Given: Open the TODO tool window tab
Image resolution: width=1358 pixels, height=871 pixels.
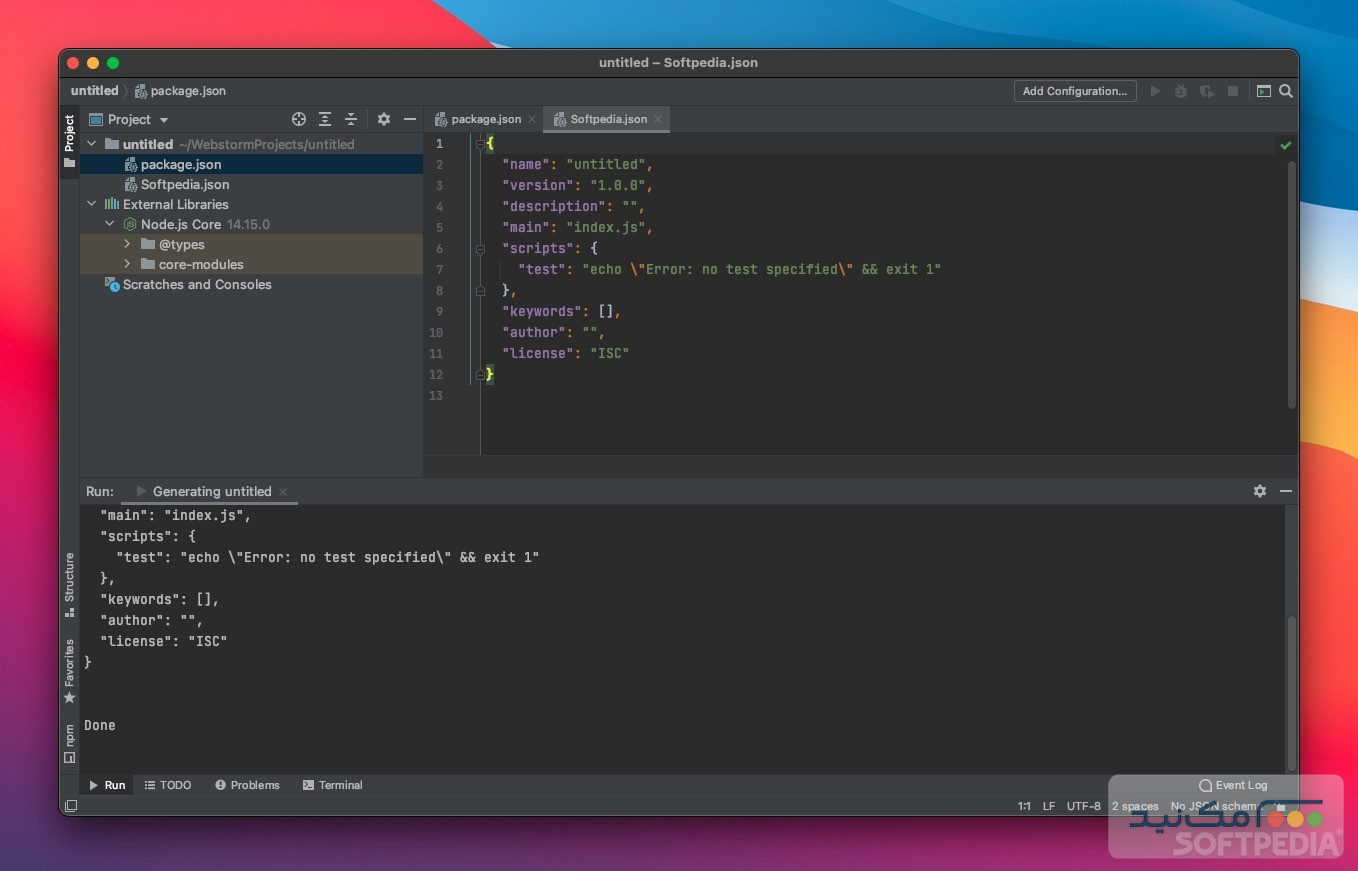Looking at the screenshot, I should click(168, 785).
